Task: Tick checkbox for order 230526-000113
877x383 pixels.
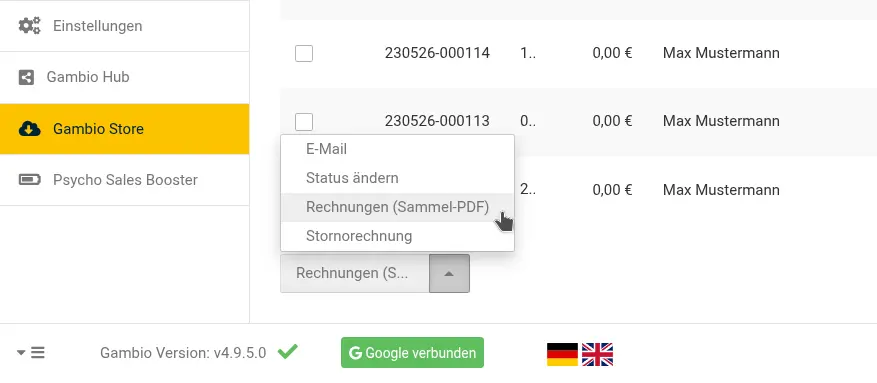Action: pos(304,122)
